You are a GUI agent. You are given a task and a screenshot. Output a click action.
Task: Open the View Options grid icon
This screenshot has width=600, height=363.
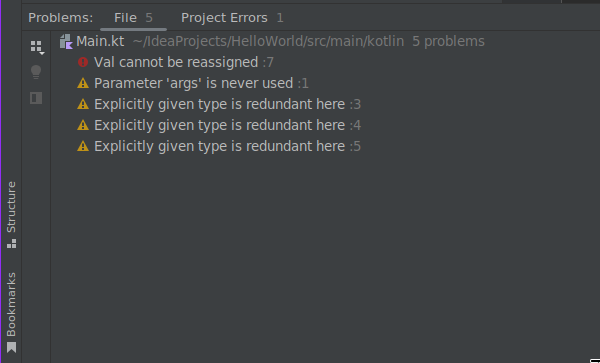[x=37, y=47]
